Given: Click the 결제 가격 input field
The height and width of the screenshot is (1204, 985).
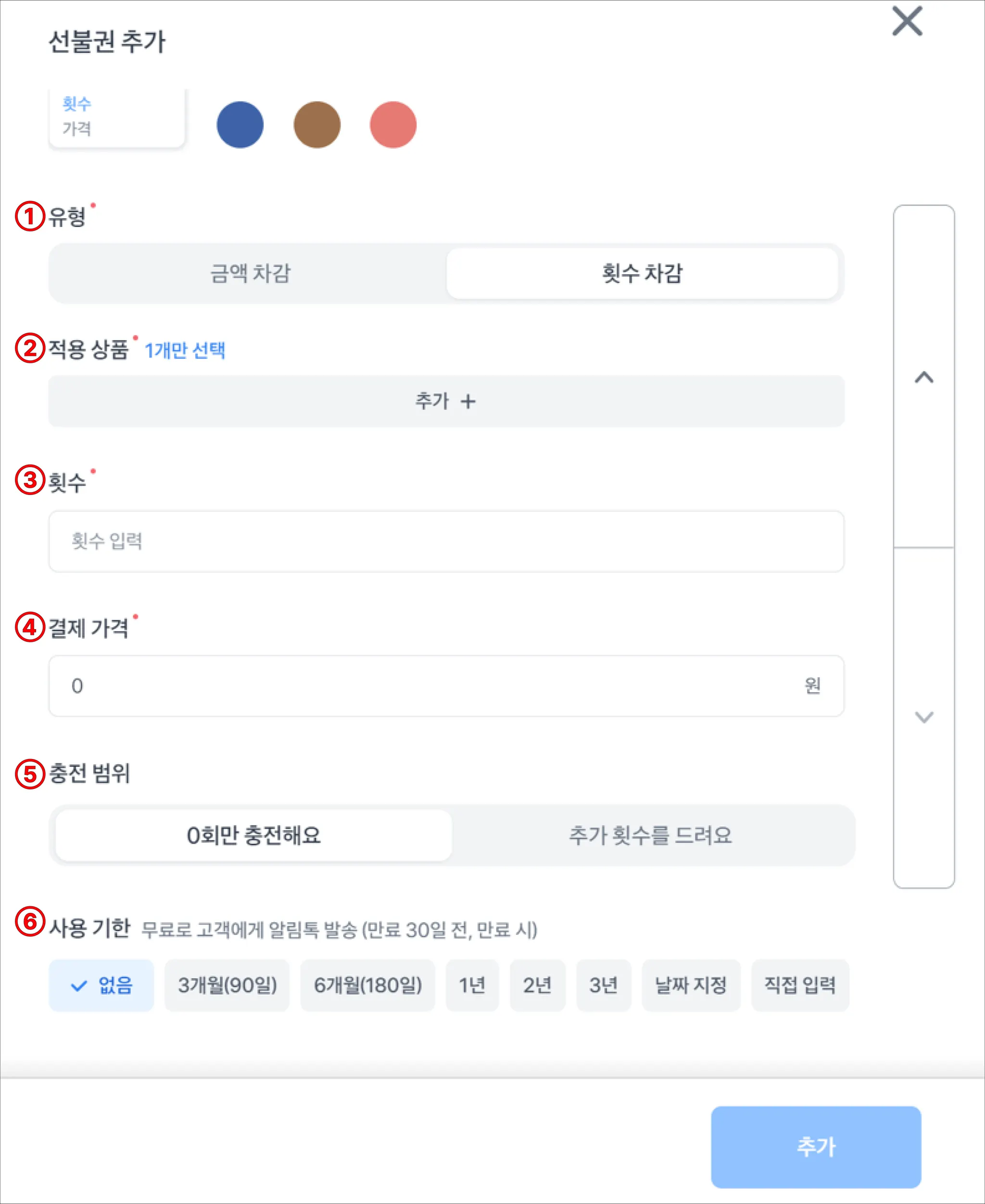Looking at the screenshot, I should point(431,686).
